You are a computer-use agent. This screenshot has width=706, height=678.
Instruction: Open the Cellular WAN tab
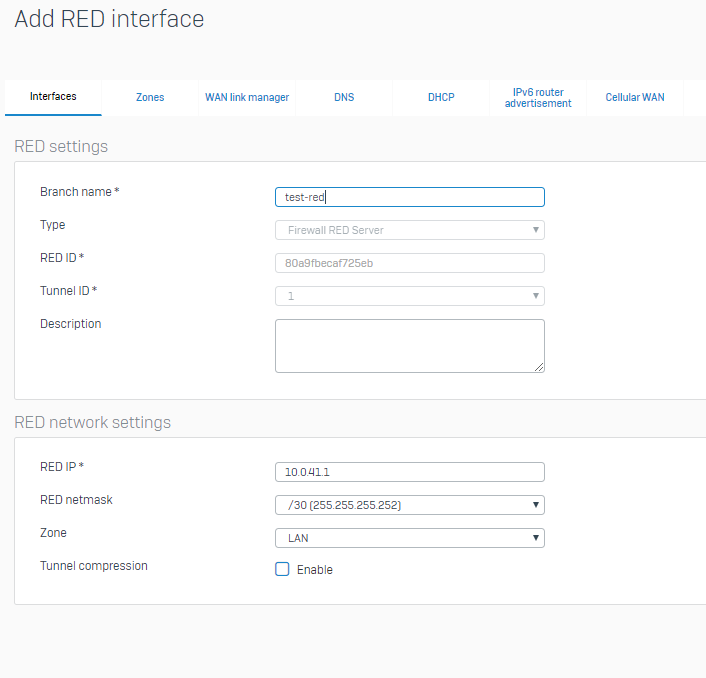[x=635, y=97]
